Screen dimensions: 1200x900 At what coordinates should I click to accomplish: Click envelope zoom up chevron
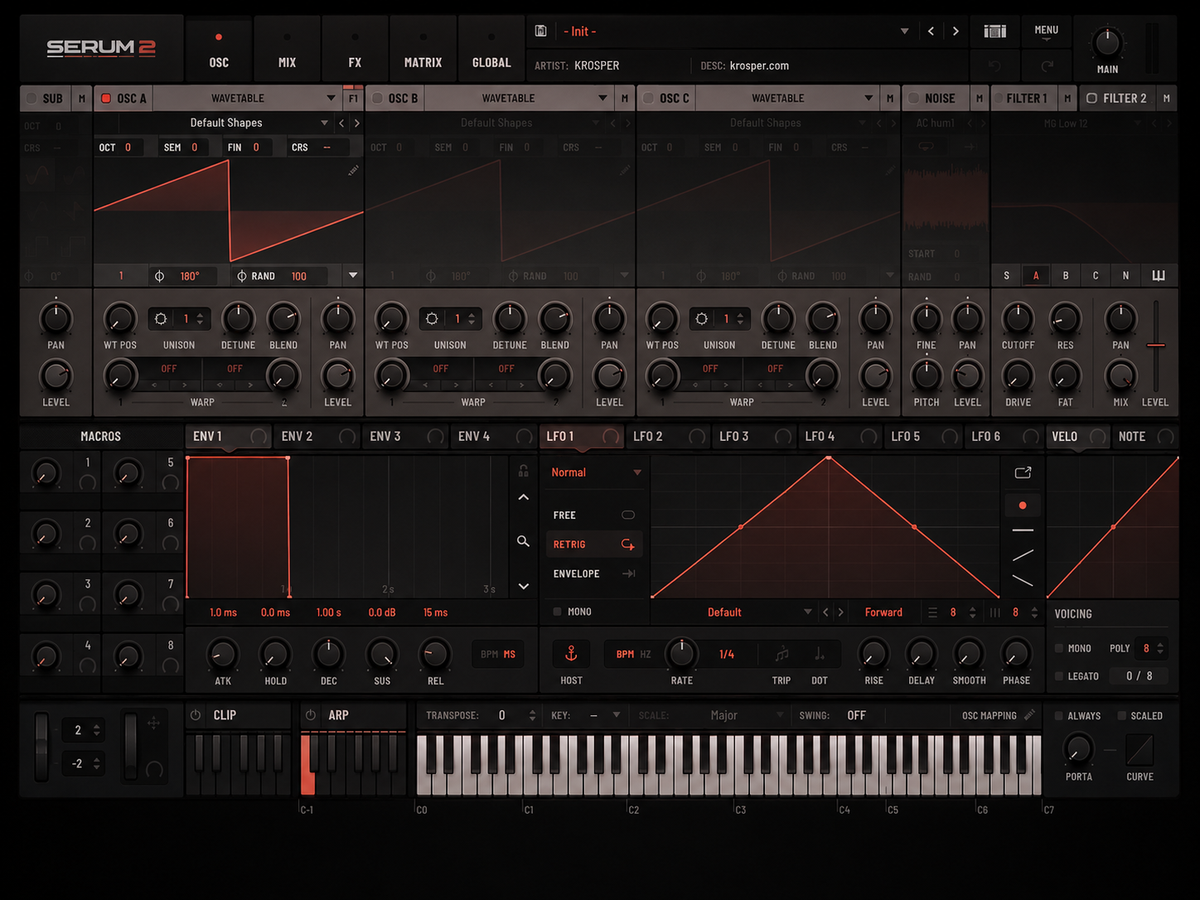[523, 497]
